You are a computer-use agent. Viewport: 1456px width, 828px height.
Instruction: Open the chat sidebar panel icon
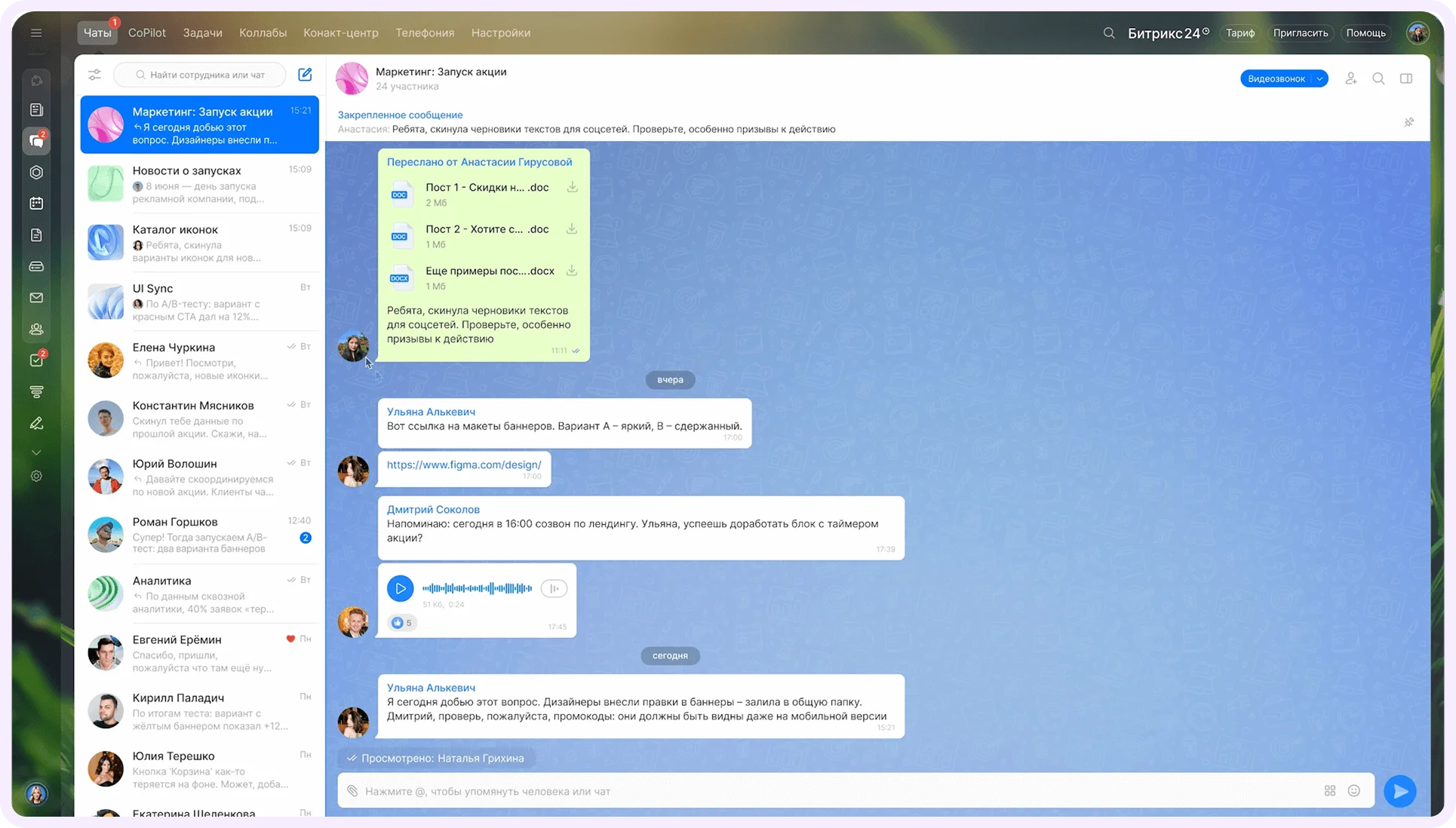(1406, 78)
